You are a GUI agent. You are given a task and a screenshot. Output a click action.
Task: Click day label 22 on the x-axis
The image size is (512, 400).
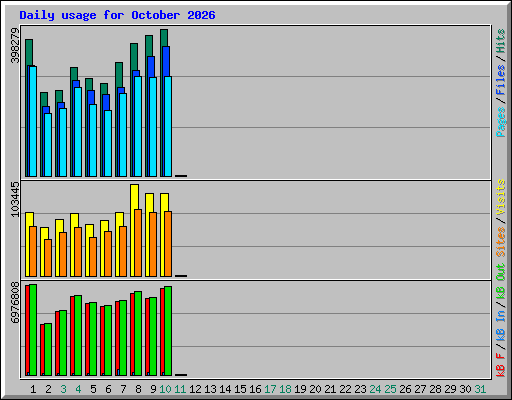pyautogui.click(x=345, y=389)
